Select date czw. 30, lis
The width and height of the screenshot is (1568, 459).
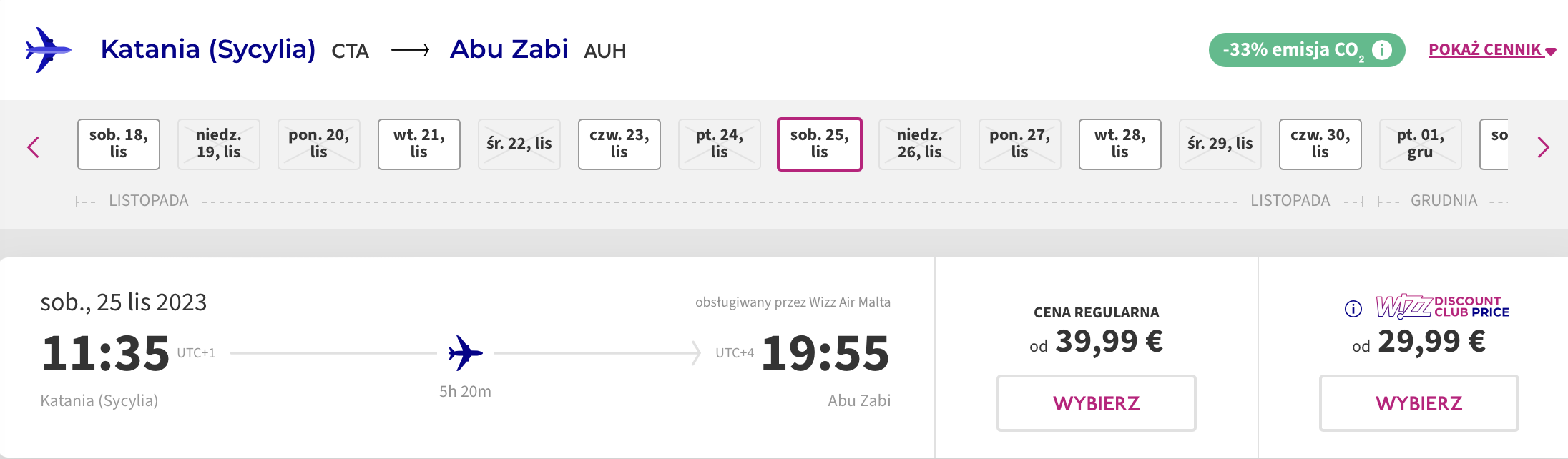tap(1320, 144)
